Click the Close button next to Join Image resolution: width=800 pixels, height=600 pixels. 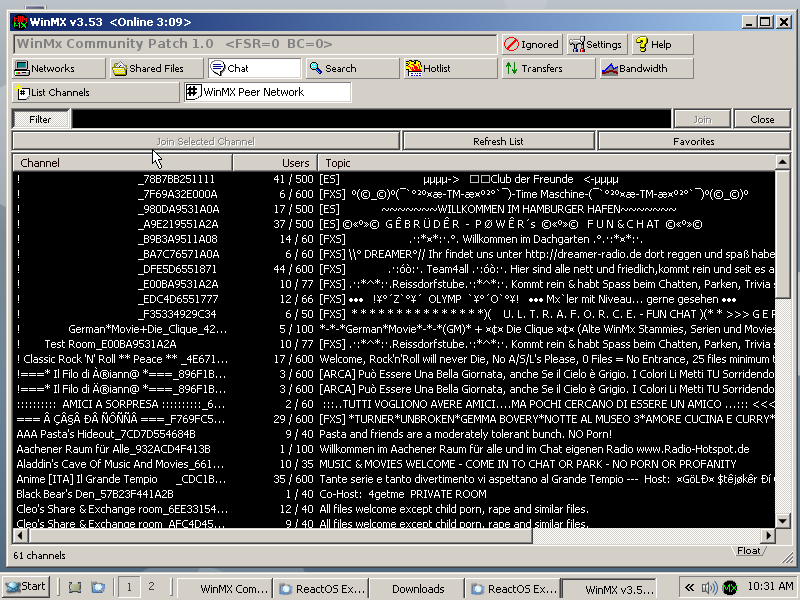(762, 119)
